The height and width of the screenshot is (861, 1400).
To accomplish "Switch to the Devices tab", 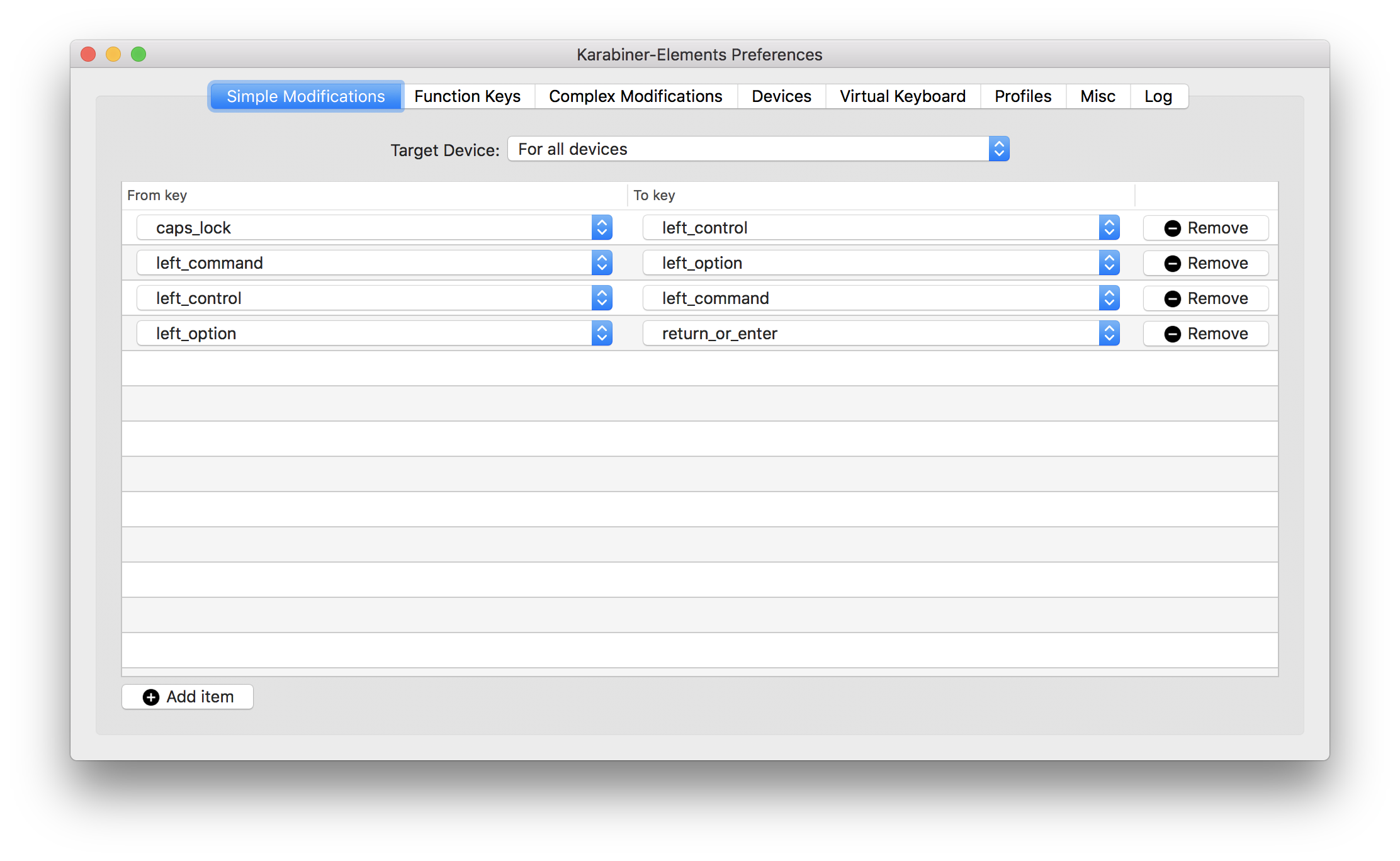I will (x=781, y=96).
